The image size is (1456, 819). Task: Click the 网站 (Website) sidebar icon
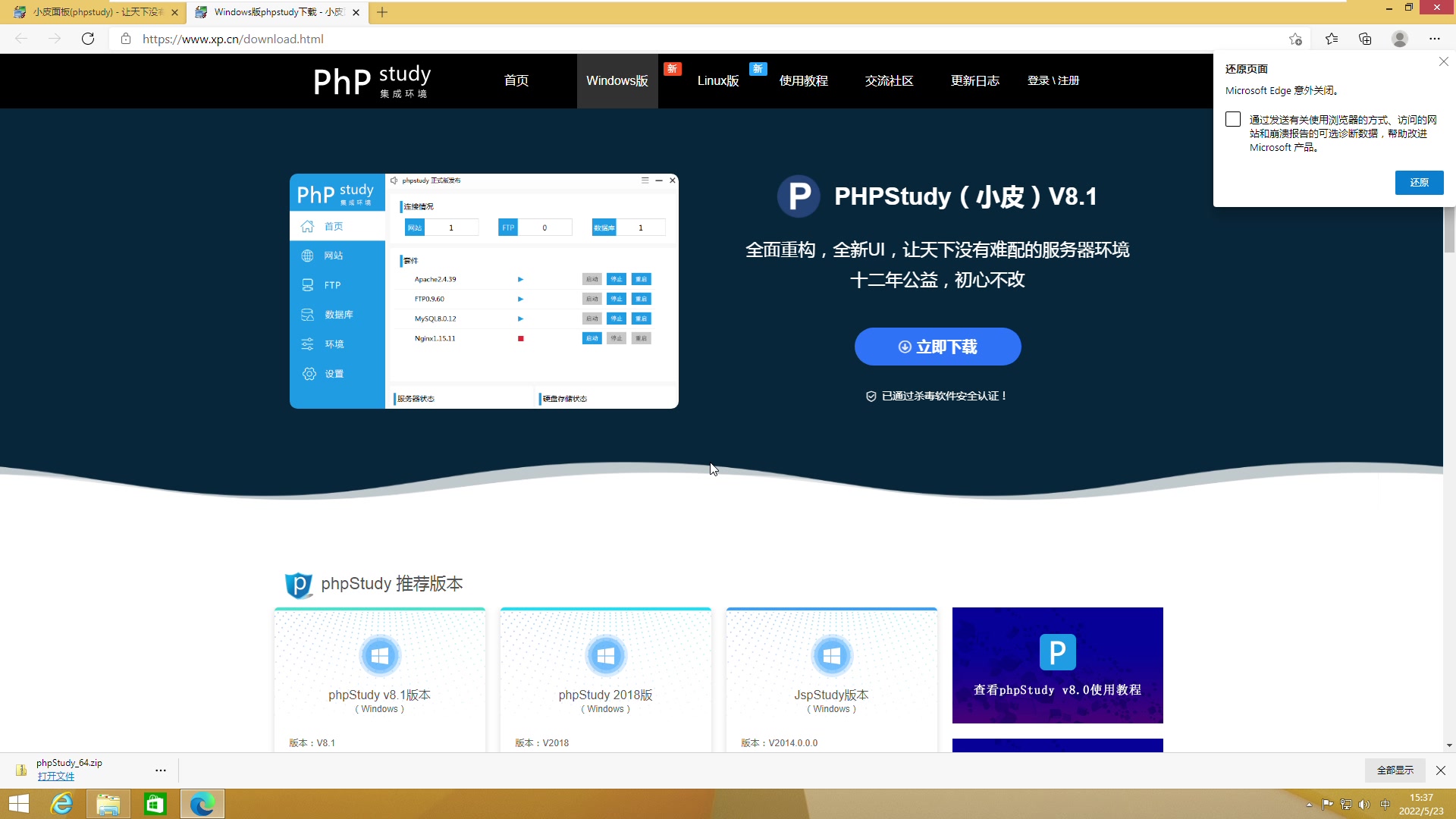[308, 255]
